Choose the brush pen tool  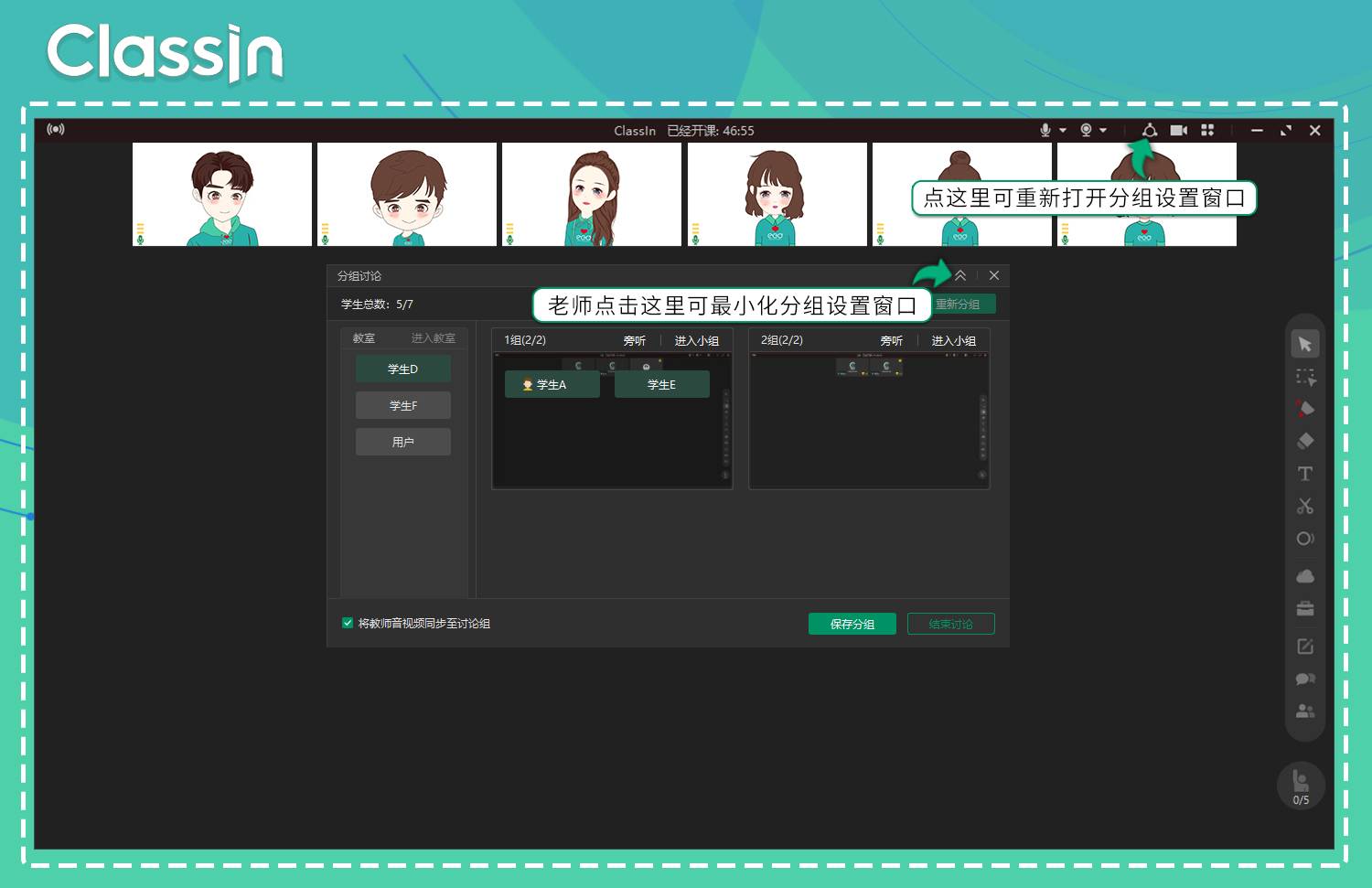tap(1305, 409)
